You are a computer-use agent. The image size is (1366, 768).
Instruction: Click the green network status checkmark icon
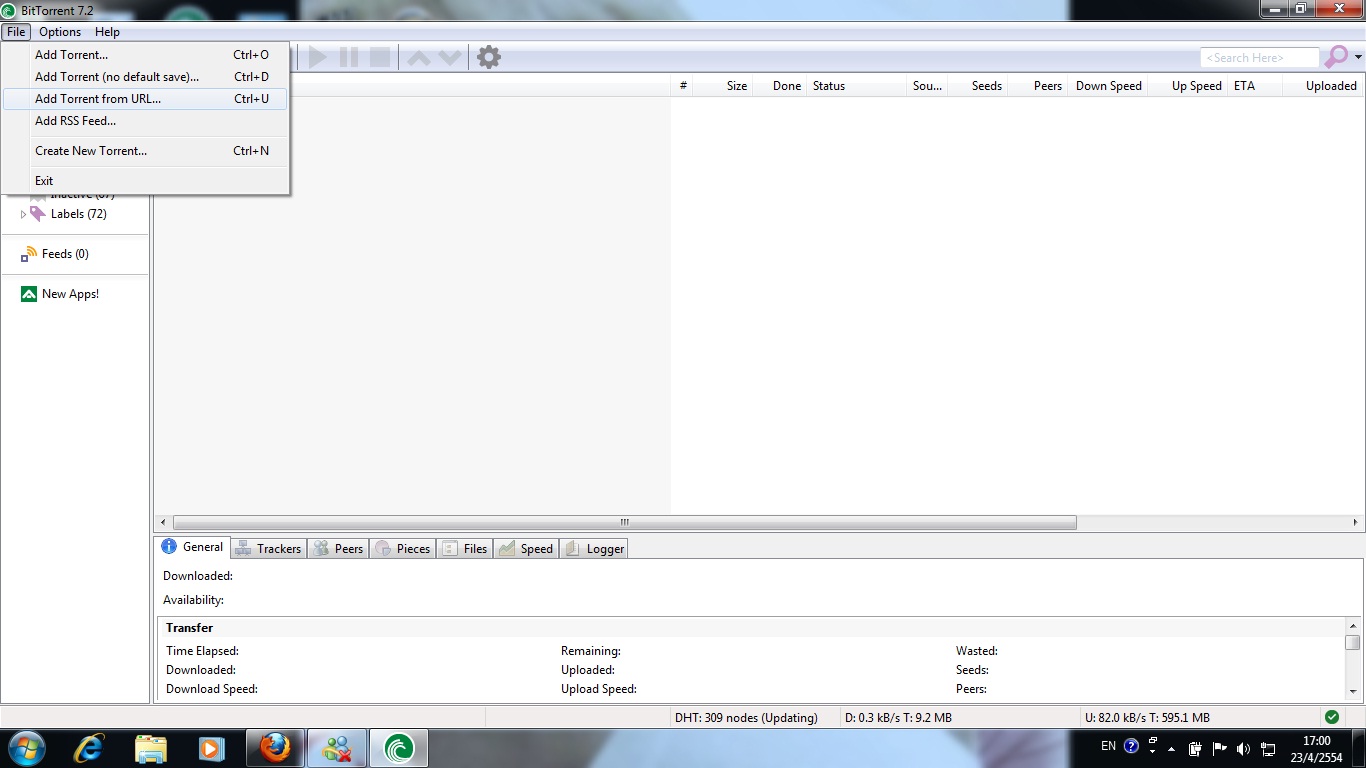[x=1331, y=717]
